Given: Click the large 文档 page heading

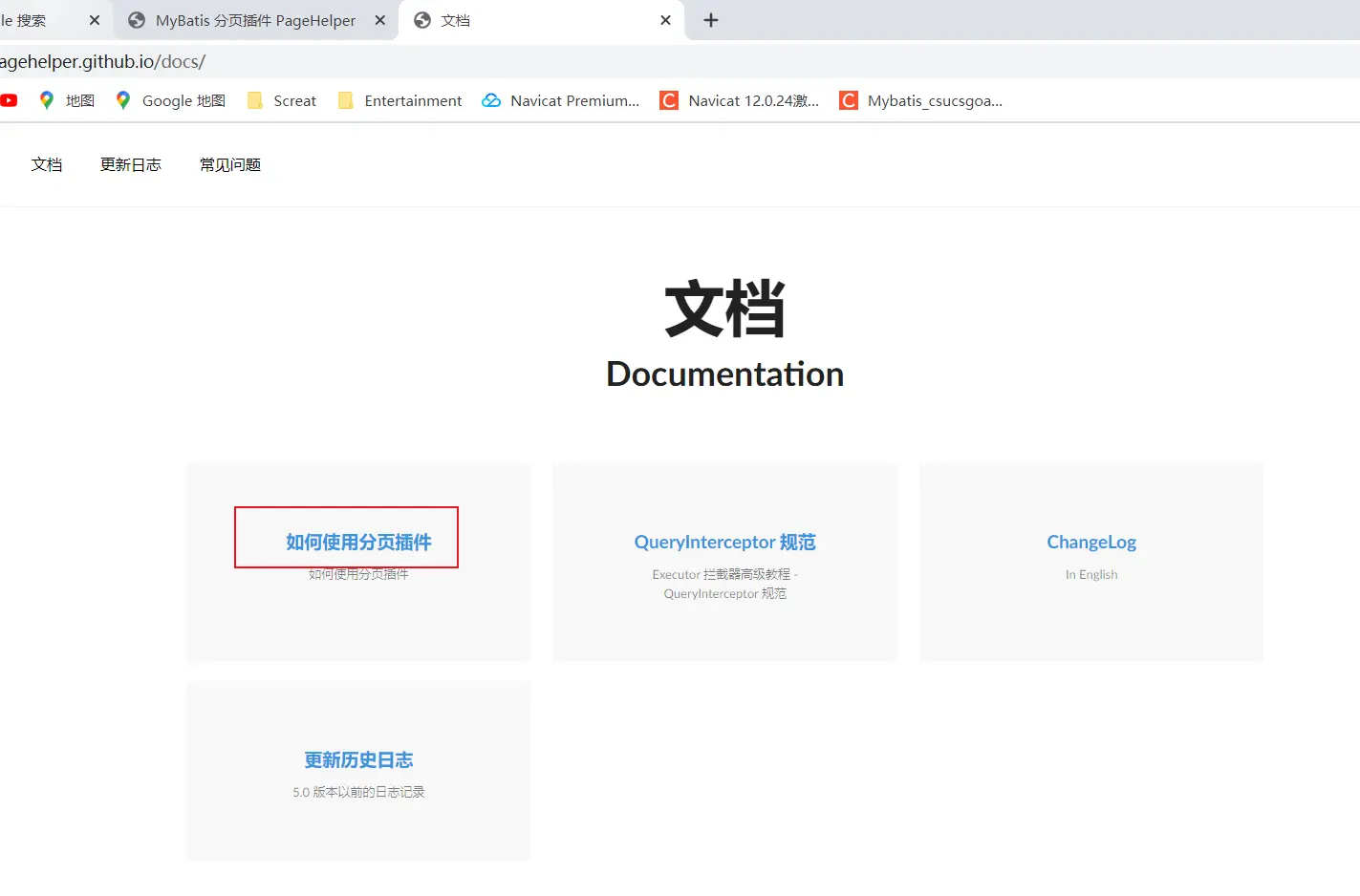Looking at the screenshot, I should point(725,309).
